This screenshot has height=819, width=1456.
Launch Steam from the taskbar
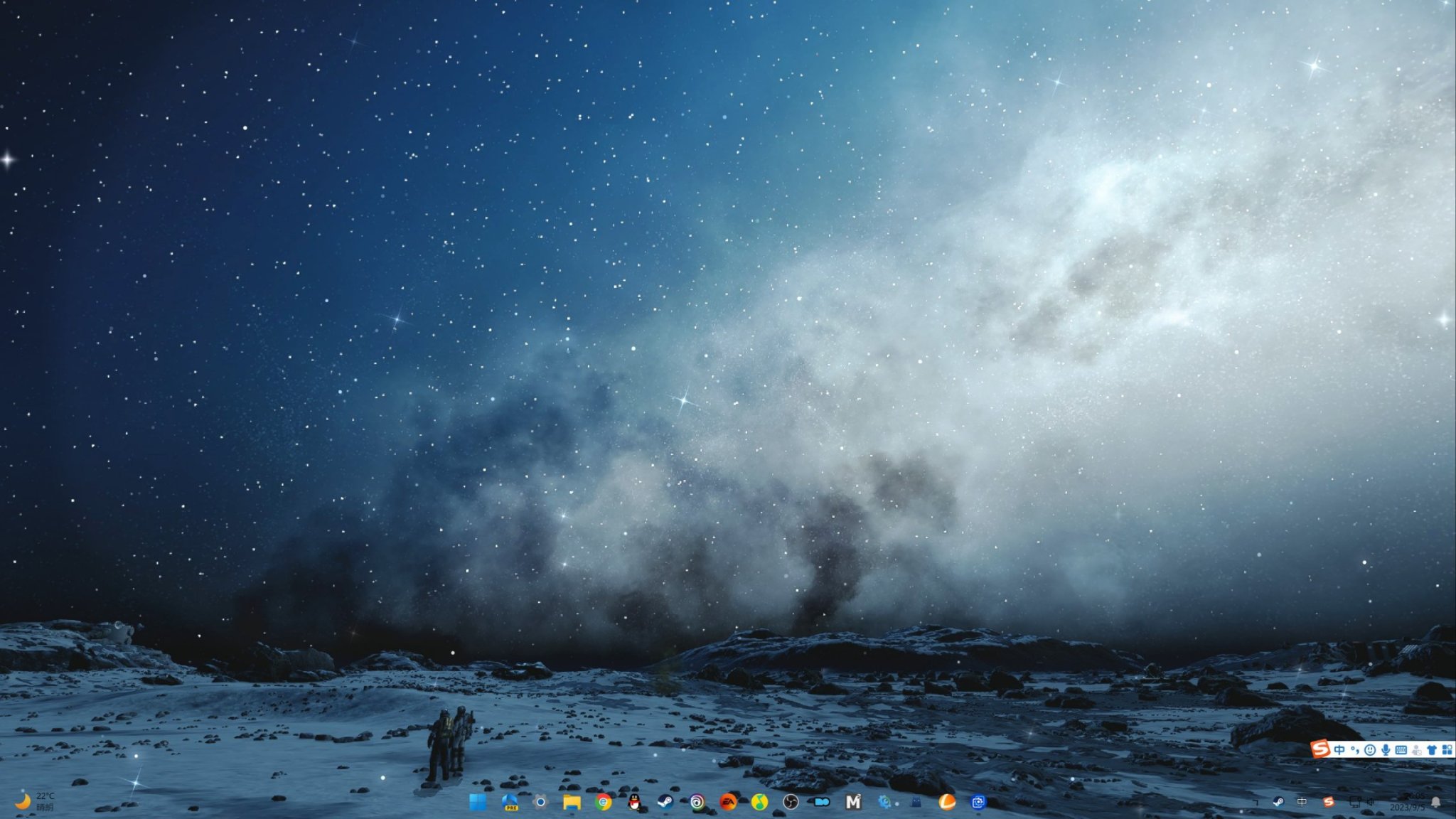coord(665,803)
